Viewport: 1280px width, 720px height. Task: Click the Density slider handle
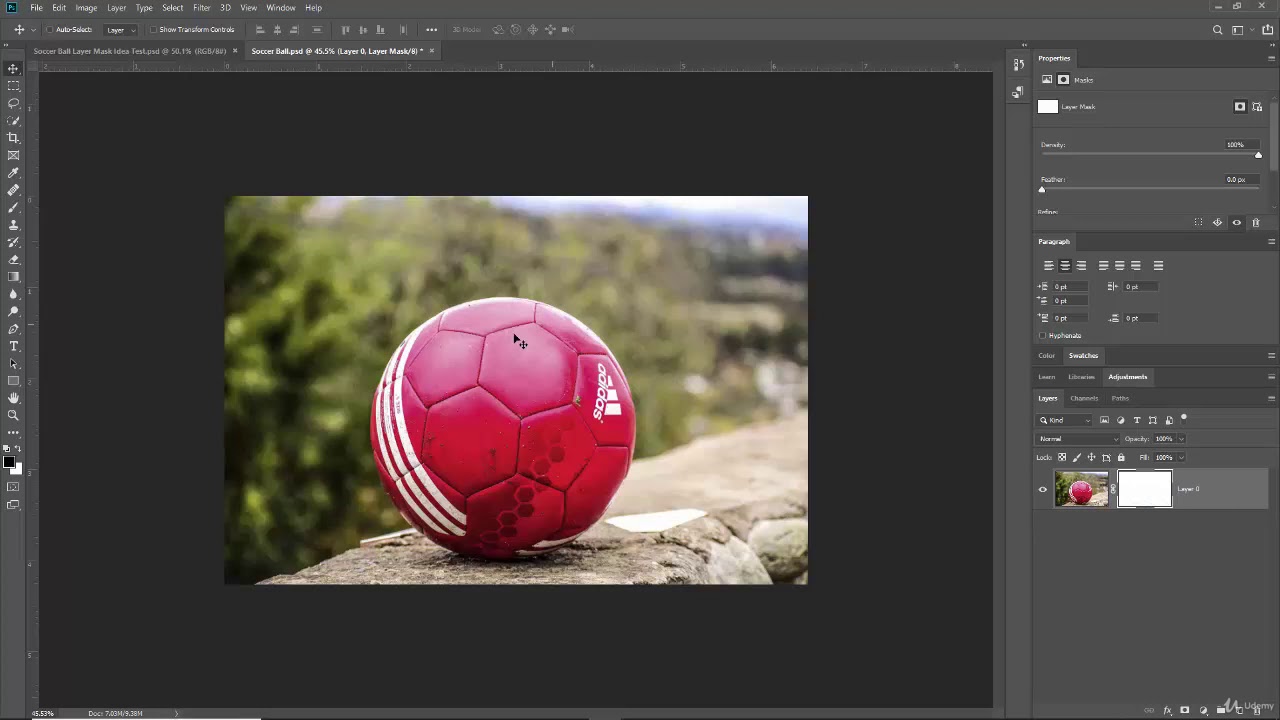click(1258, 155)
